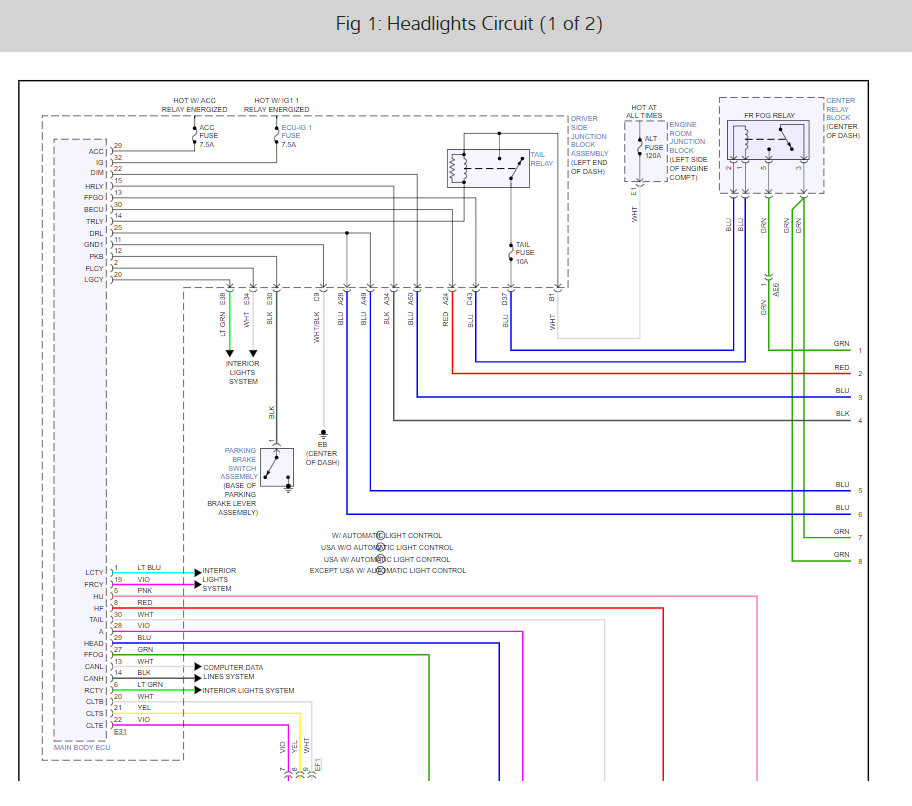This screenshot has height=806, width=912.
Task: Click the GND1 pin label
Action: [94, 245]
